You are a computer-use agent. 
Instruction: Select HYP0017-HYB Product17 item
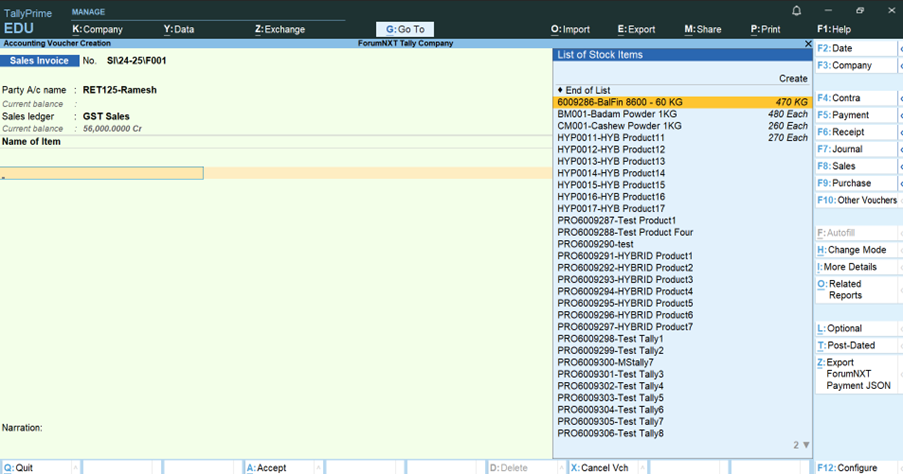tap(682, 208)
